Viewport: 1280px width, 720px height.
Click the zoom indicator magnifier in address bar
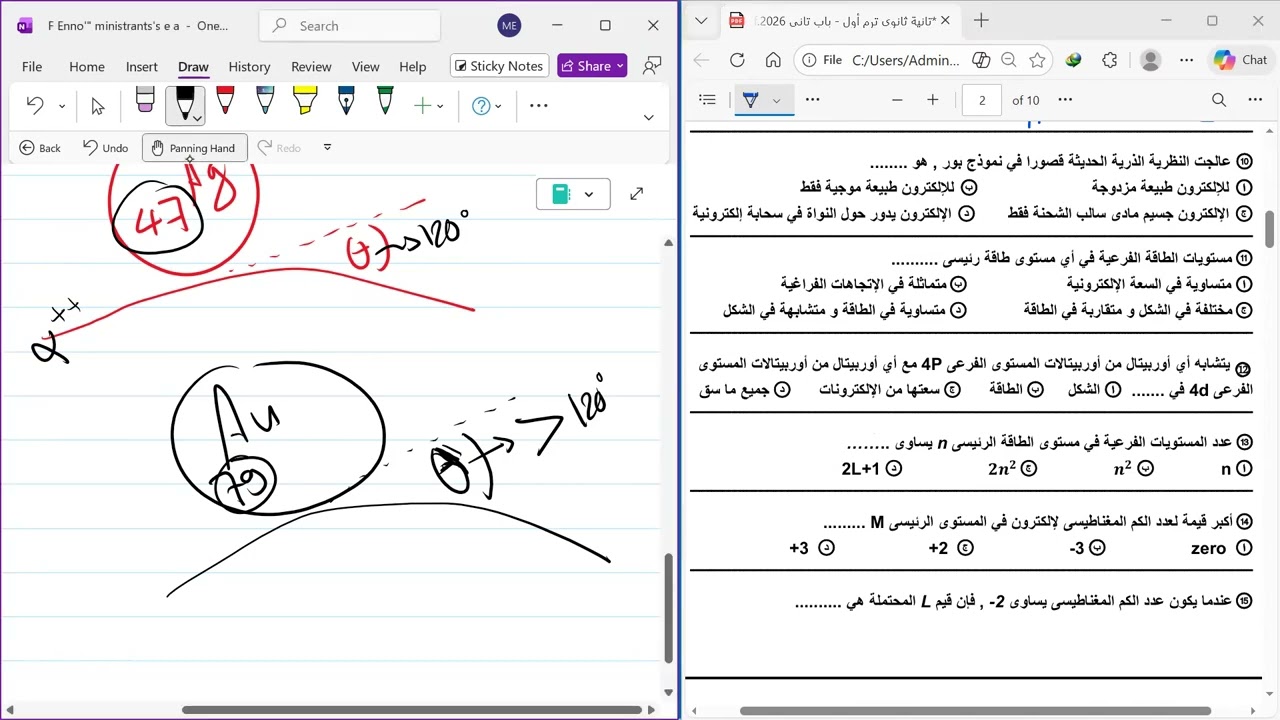coord(1009,60)
